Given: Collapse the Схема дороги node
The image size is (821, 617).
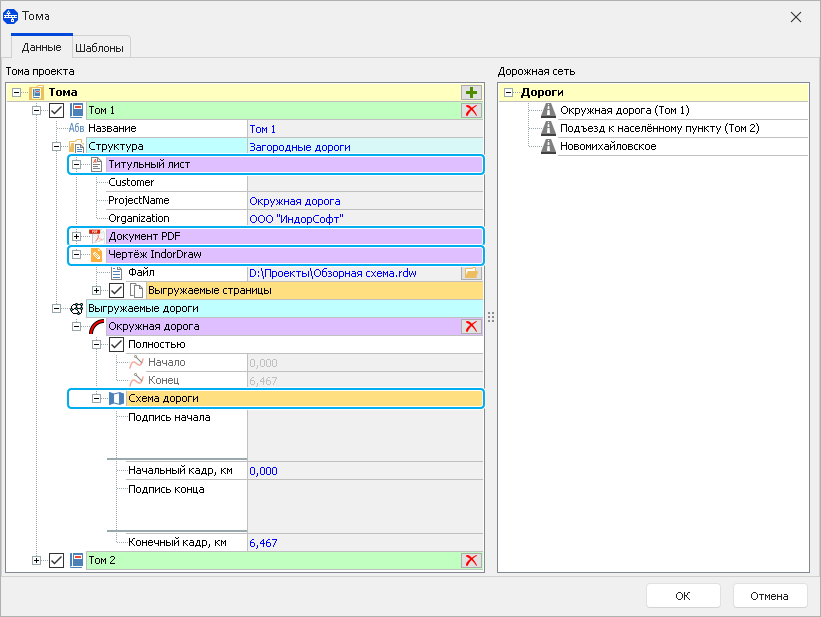Looking at the screenshot, I should click(96, 399).
